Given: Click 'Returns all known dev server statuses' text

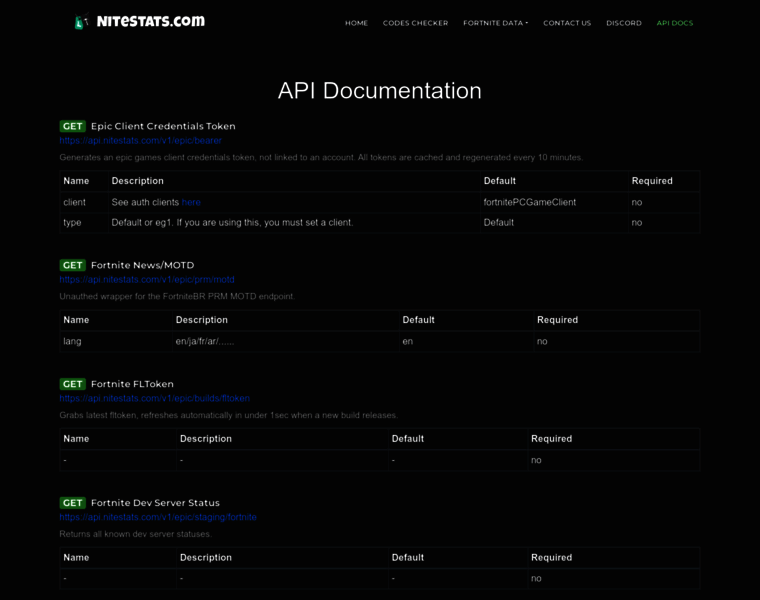Looking at the screenshot, I should click(136, 534).
